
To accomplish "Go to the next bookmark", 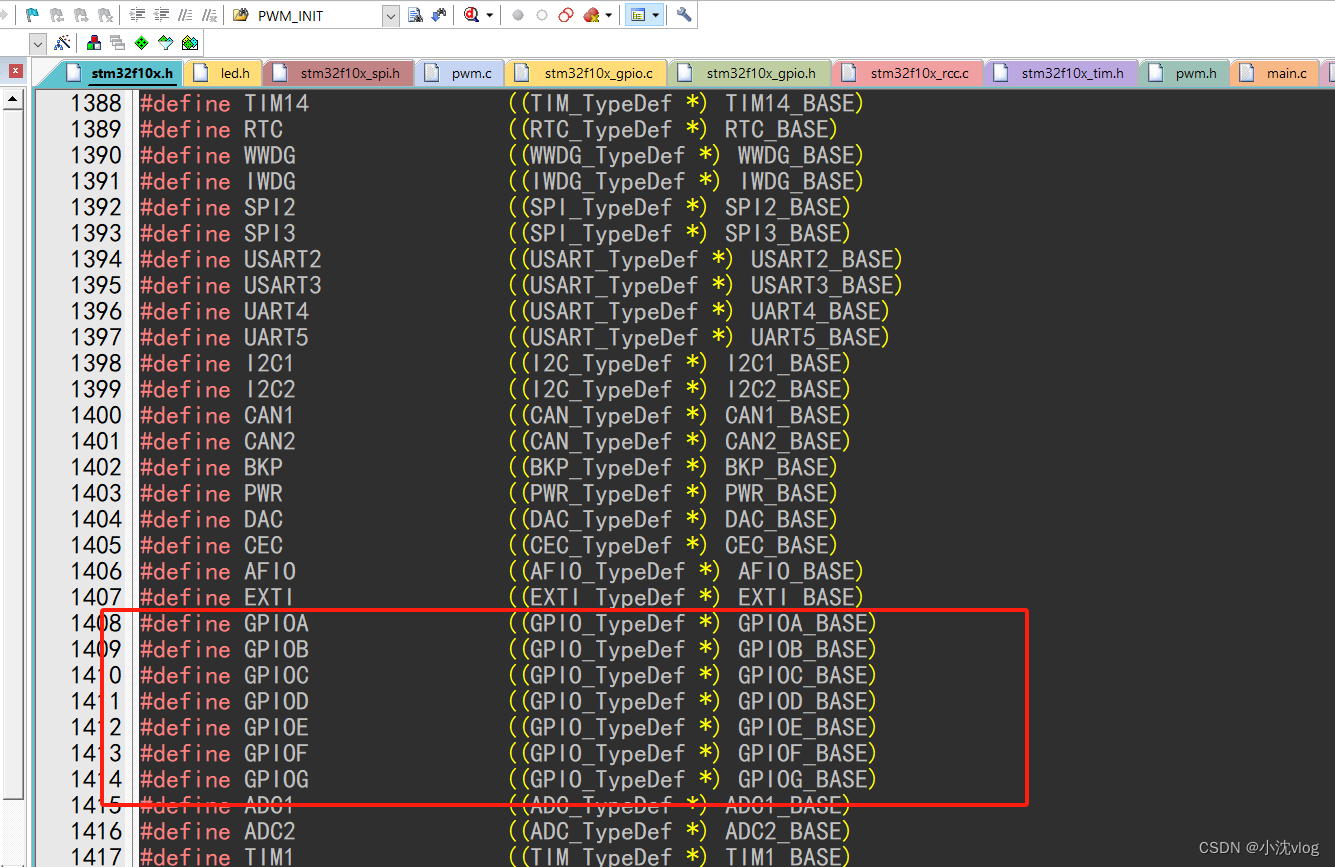I will 80,15.
